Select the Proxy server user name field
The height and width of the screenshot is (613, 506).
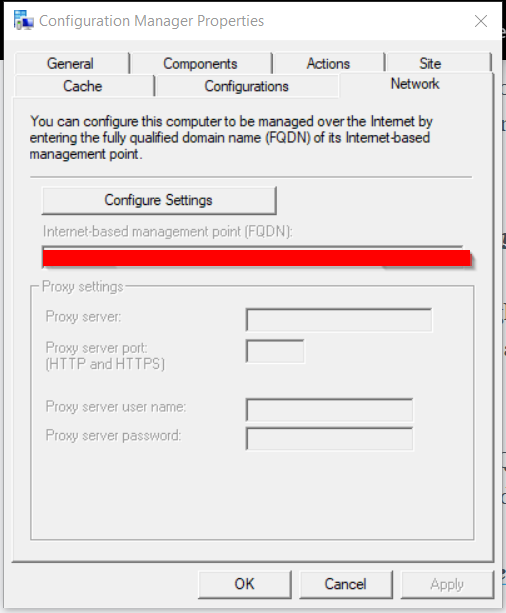[x=329, y=410]
